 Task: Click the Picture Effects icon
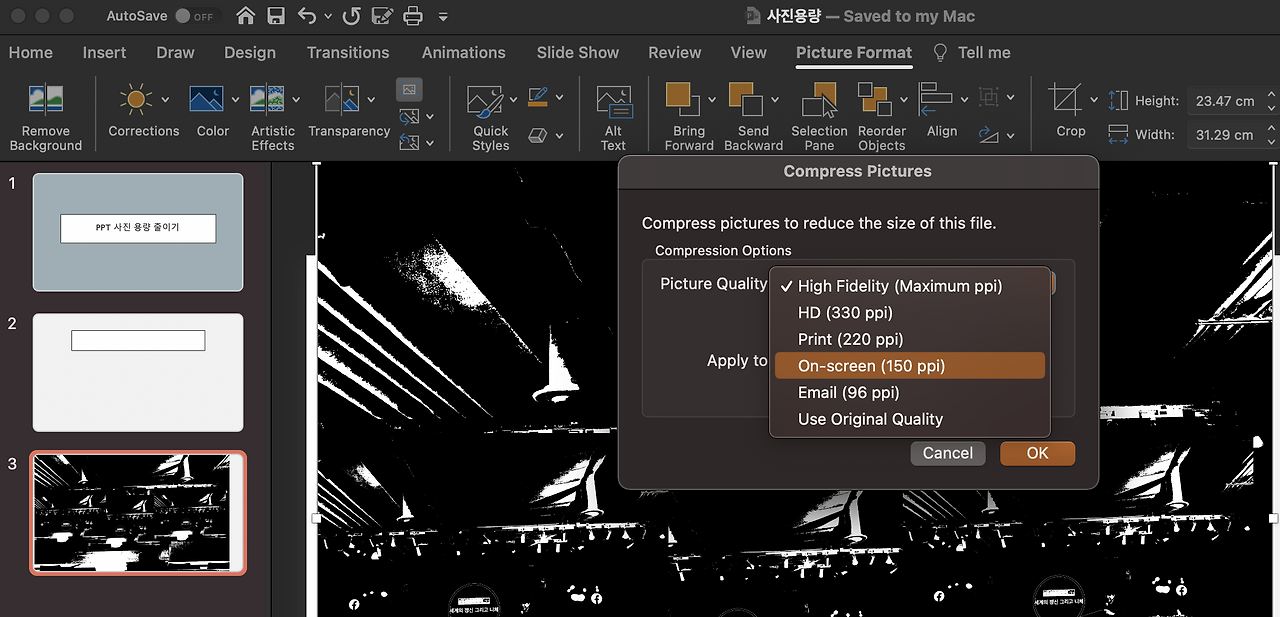538,134
